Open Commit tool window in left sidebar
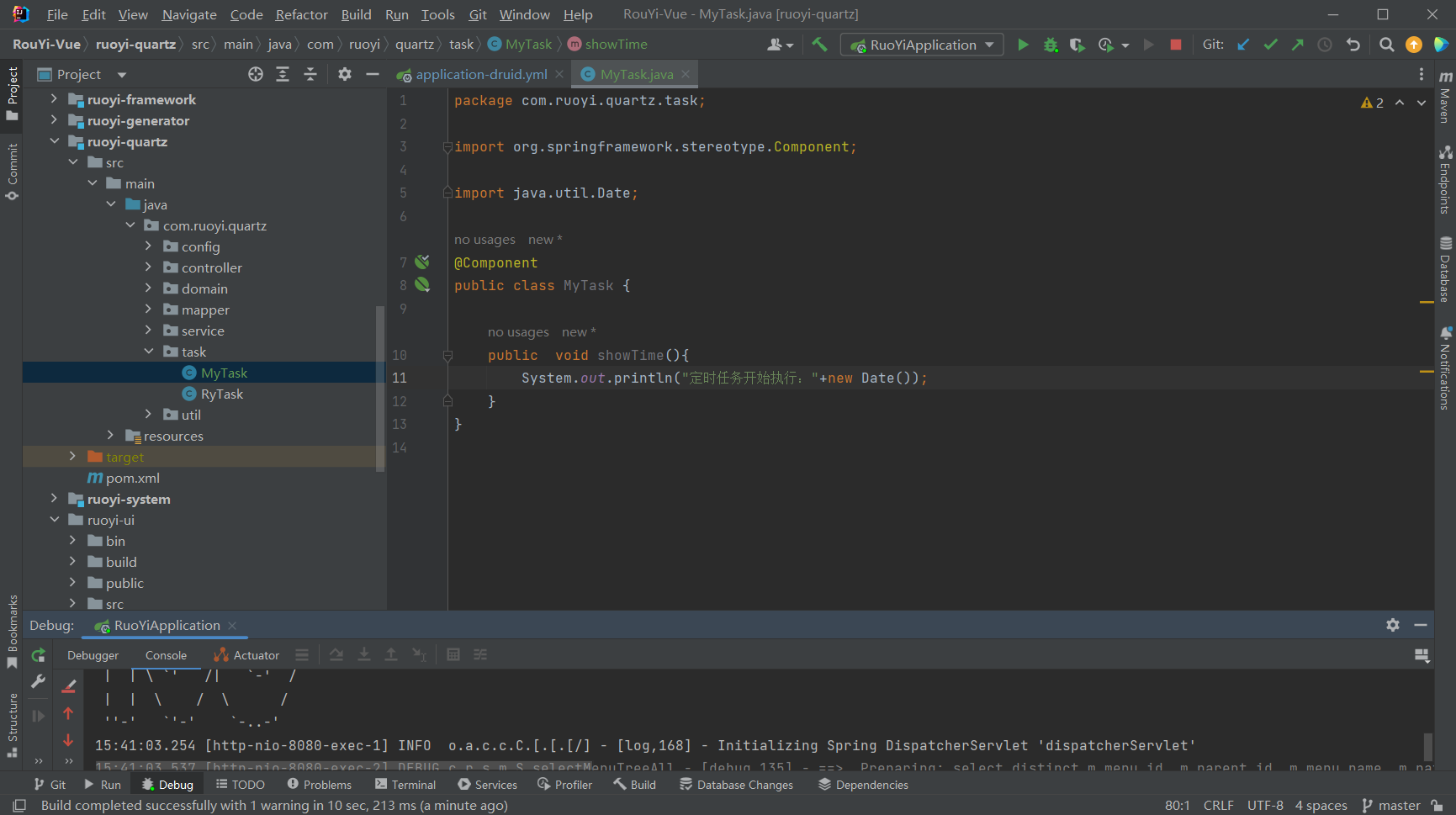This screenshot has height=815, width=1456. point(12,172)
